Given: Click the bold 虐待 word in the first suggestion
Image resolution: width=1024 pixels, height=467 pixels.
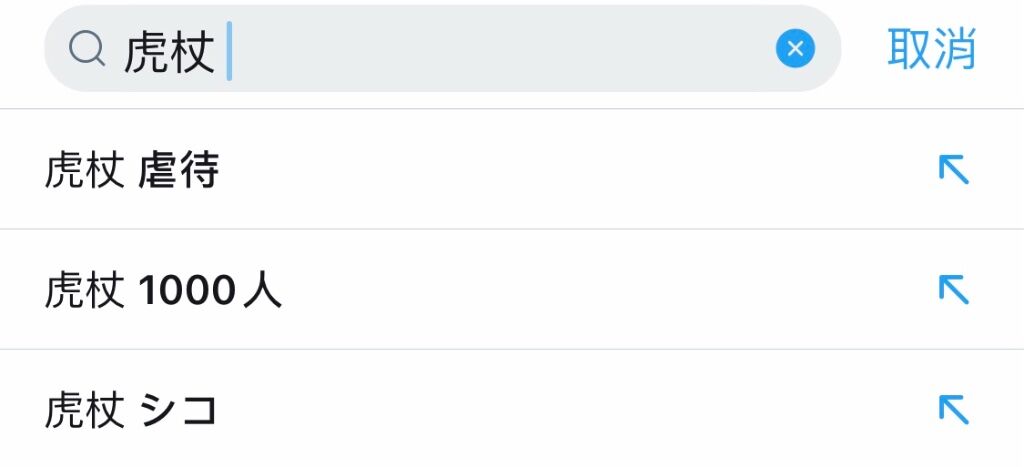Looking at the screenshot, I should point(178,170).
